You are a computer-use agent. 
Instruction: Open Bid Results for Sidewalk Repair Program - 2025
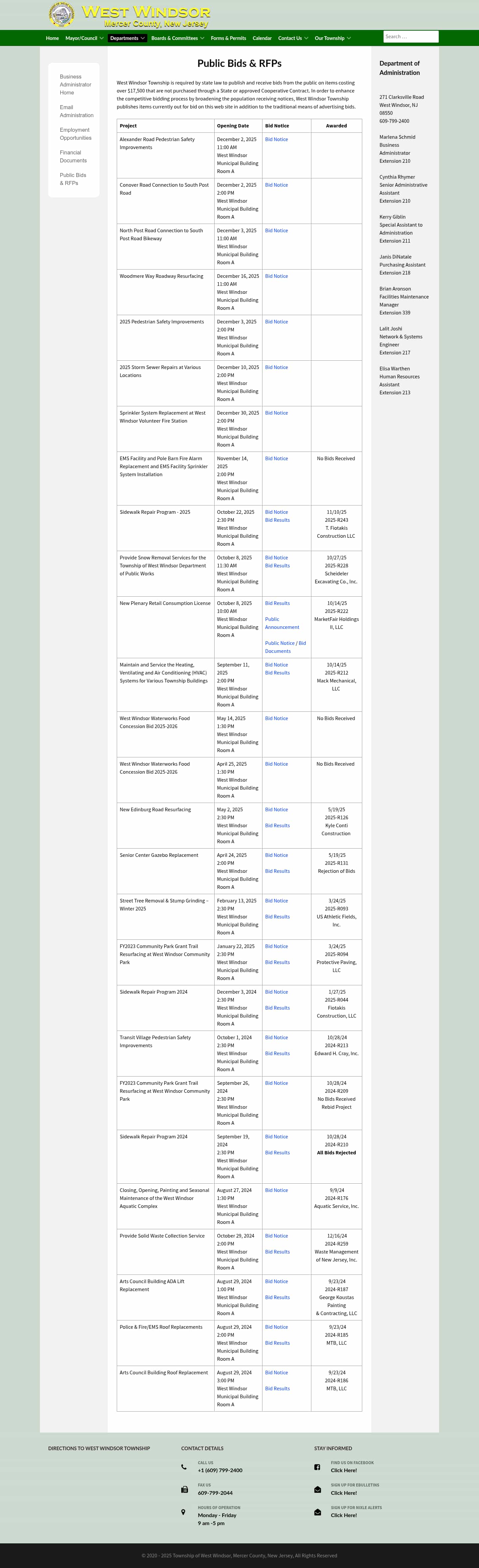tap(277, 520)
